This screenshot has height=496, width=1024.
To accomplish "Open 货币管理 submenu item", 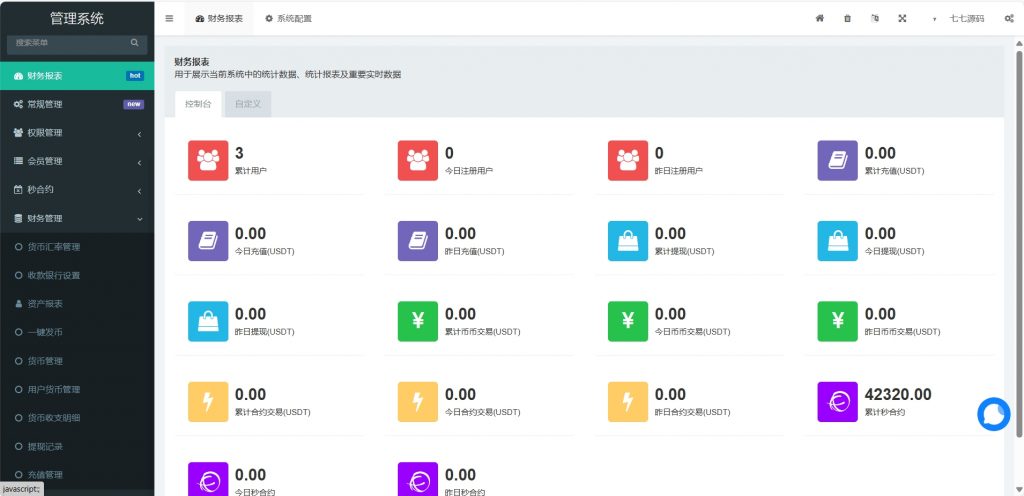I will (77, 361).
